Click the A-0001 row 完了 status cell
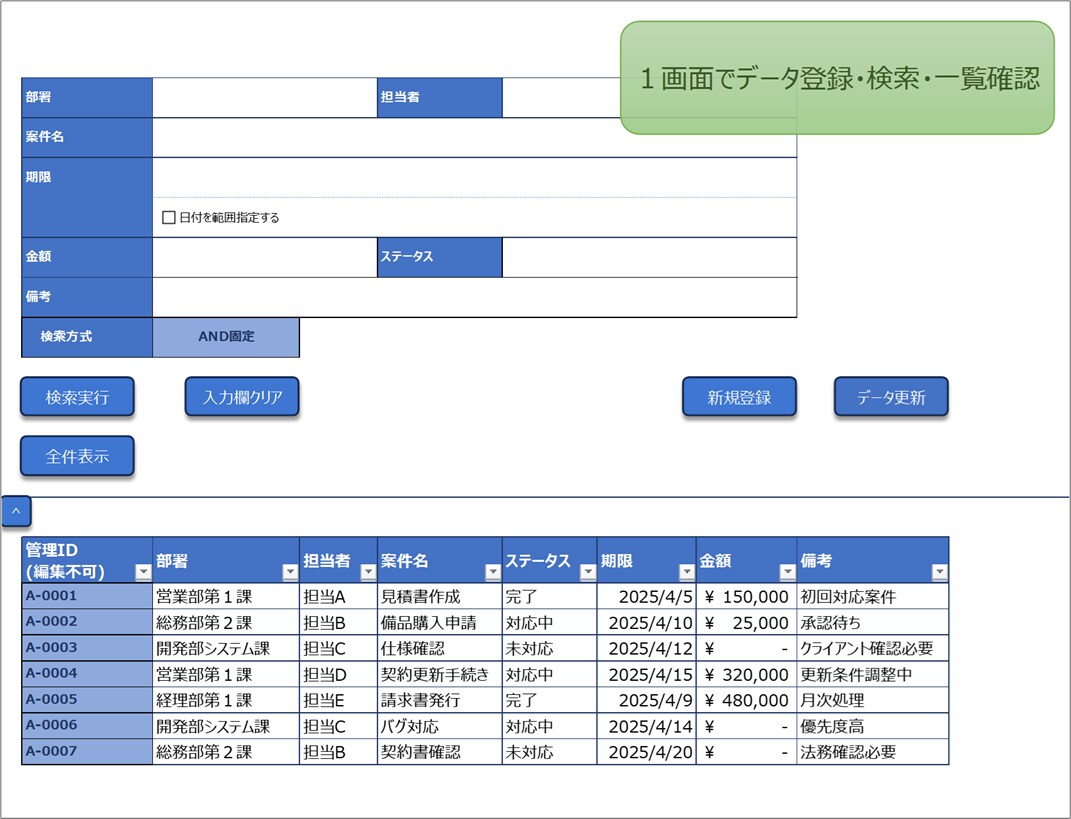 pyautogui.click(x=550, y=596)
